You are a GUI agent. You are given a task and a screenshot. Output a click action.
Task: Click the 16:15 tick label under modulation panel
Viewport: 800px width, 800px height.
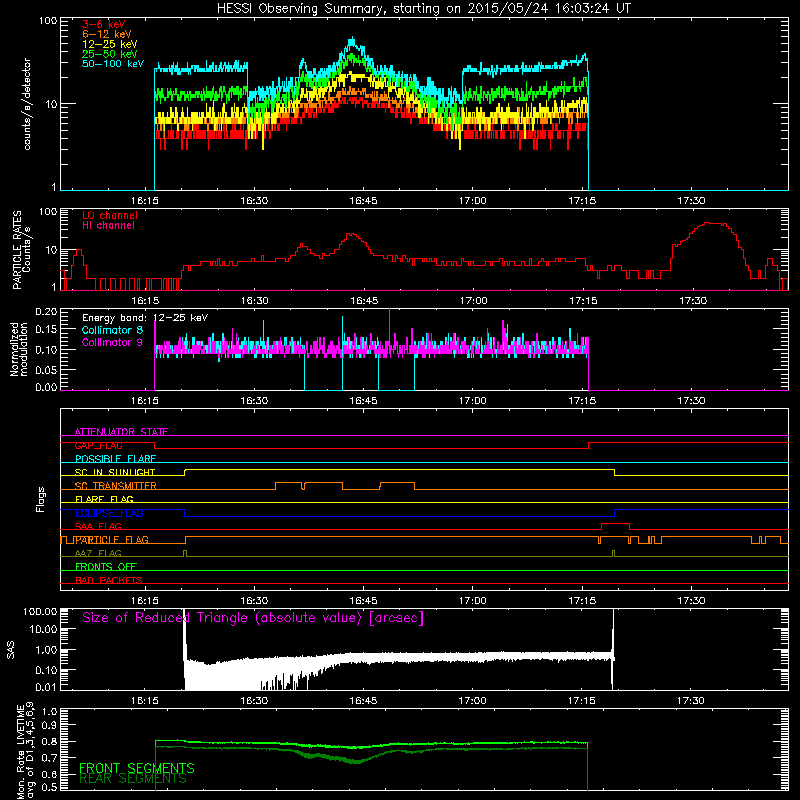[145, 401]
